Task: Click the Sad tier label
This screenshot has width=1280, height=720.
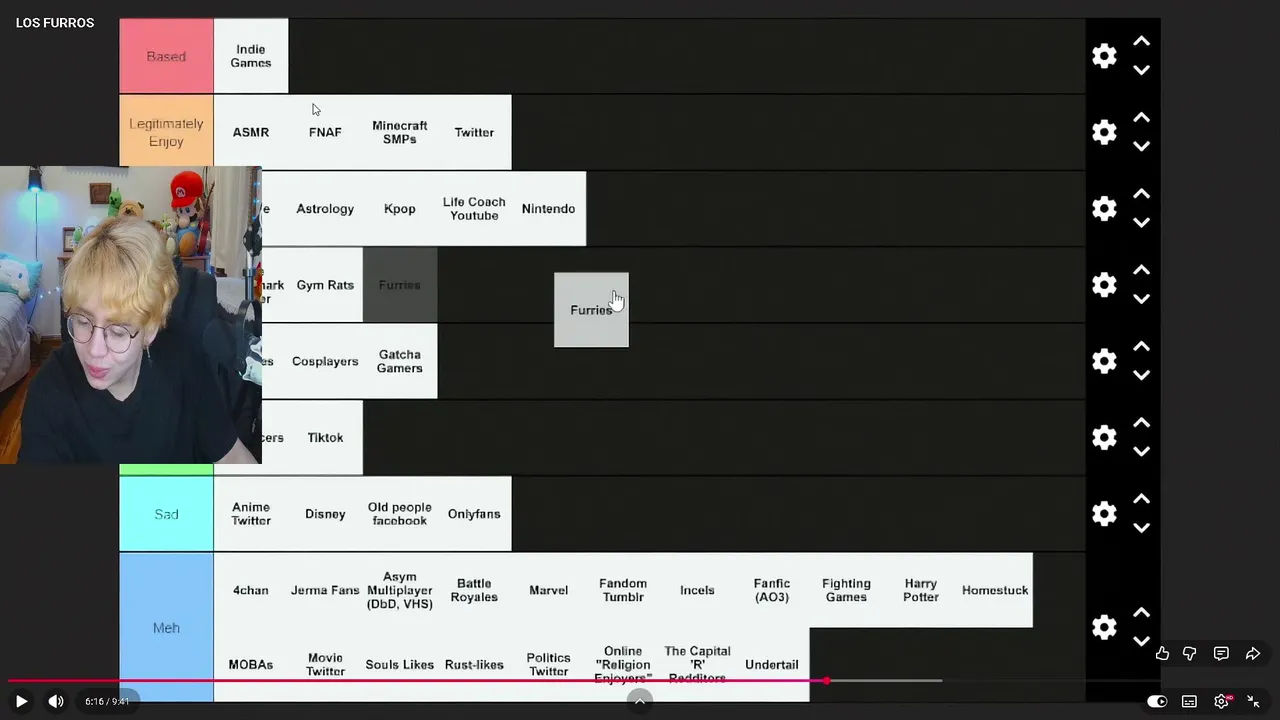Action: [166, 514]
